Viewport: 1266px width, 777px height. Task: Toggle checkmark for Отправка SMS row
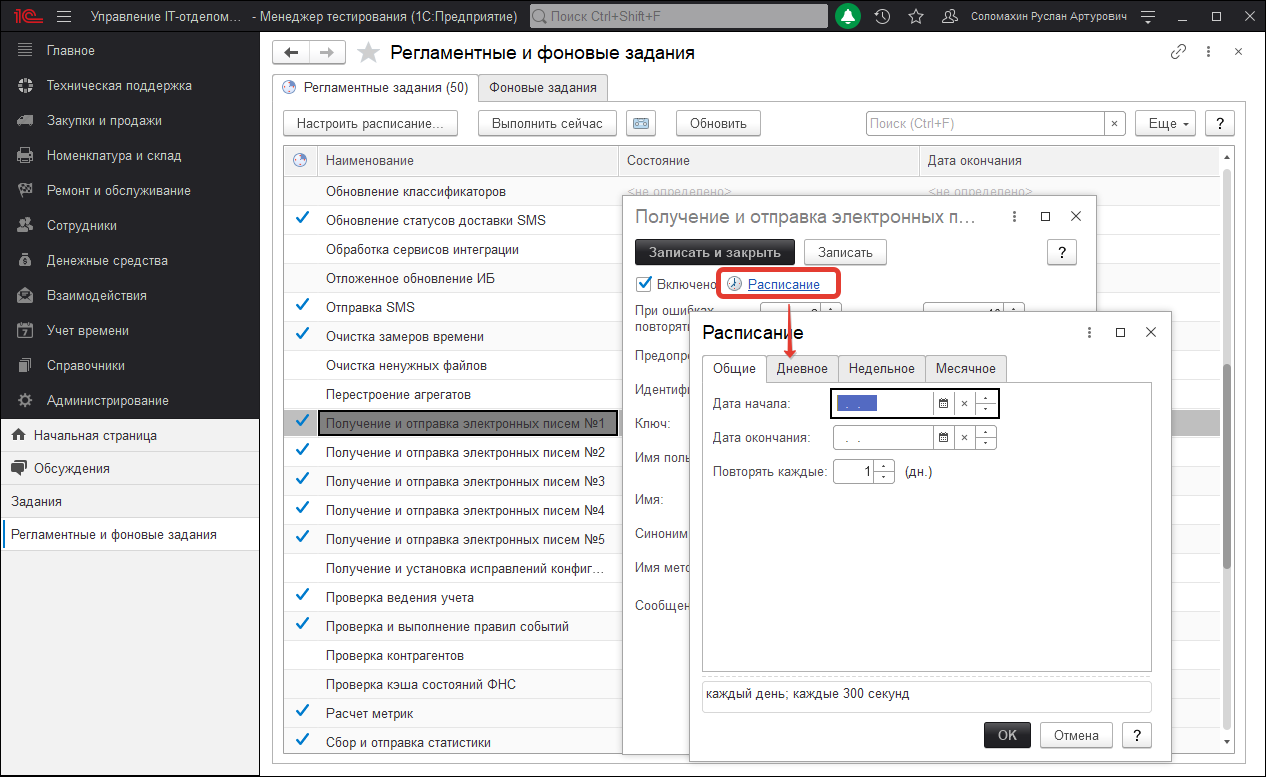(x=302, y=307)
